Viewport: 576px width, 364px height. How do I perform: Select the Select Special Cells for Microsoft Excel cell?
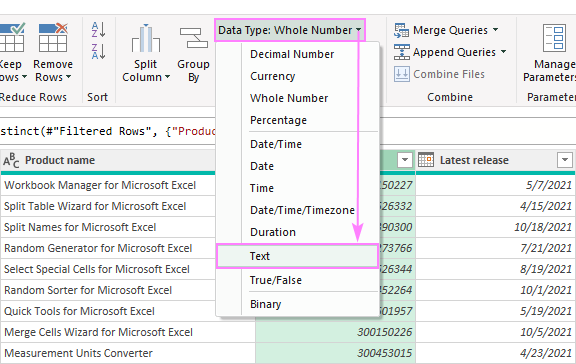click(x=108, y=269)
